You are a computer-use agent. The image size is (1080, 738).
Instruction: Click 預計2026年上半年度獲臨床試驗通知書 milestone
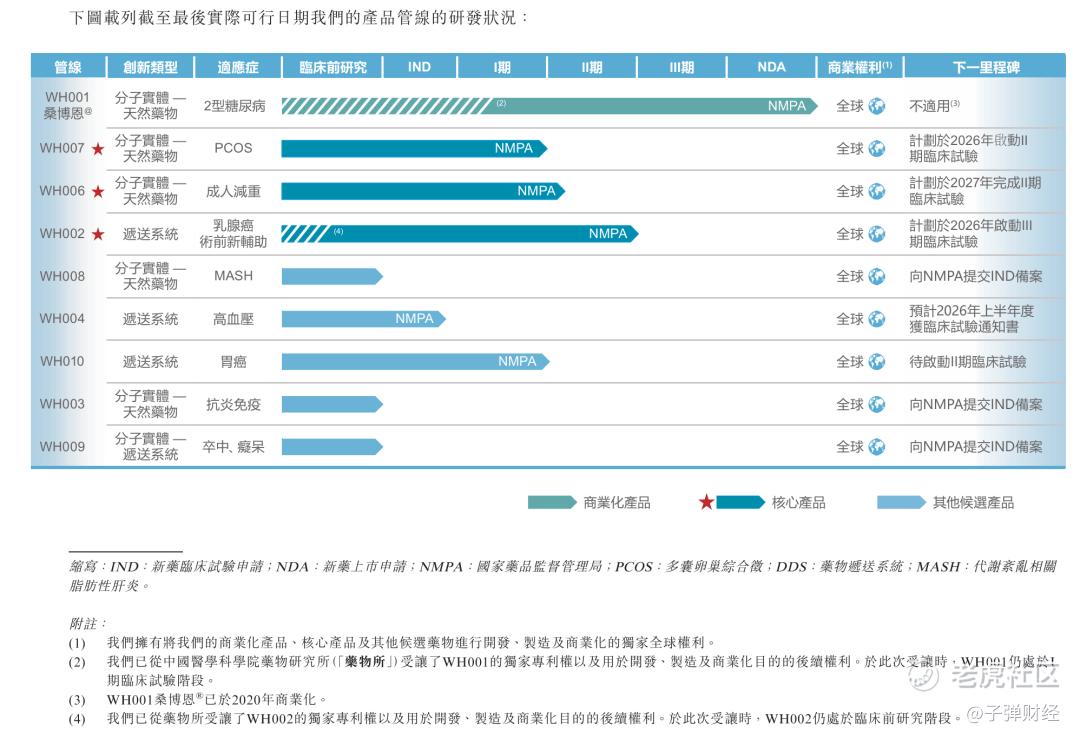click(x=972, y=319)
